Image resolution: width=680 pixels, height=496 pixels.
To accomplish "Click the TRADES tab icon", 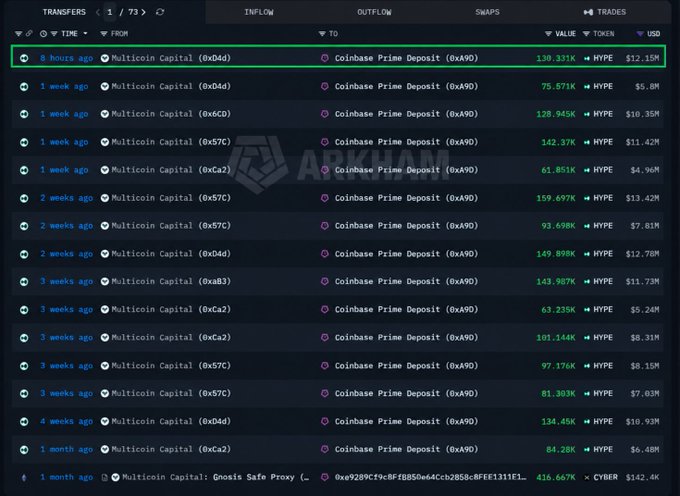I will (x=588, y=12).
